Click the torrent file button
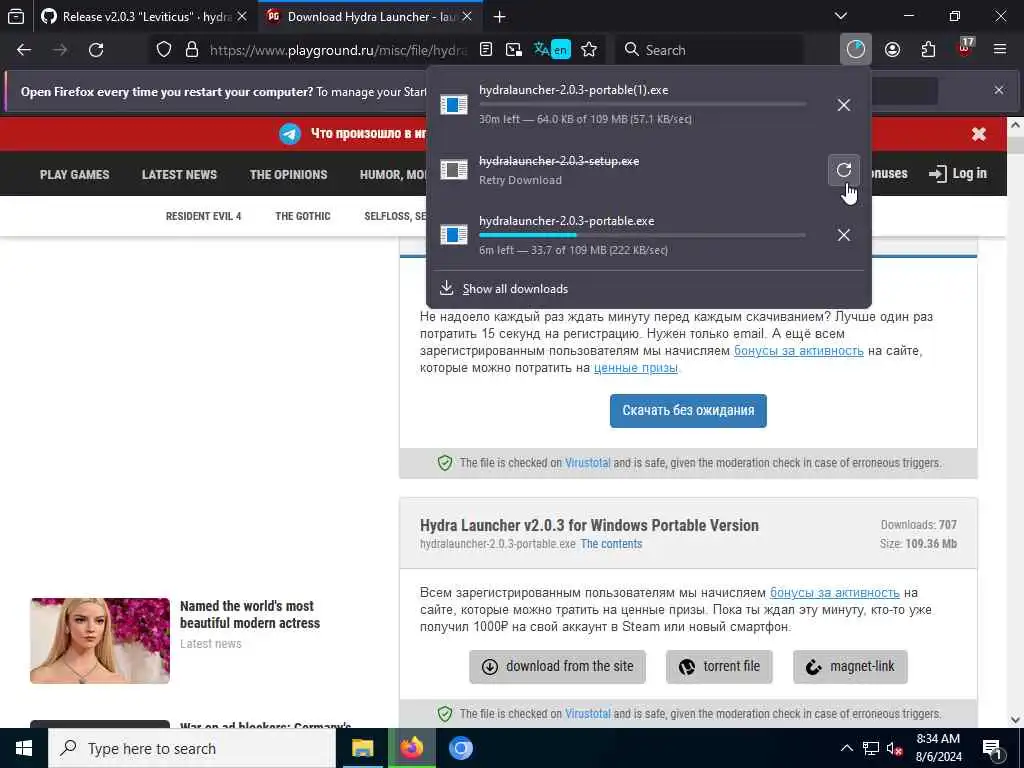Screen dimensions: 1024x768 click(719, 667)
